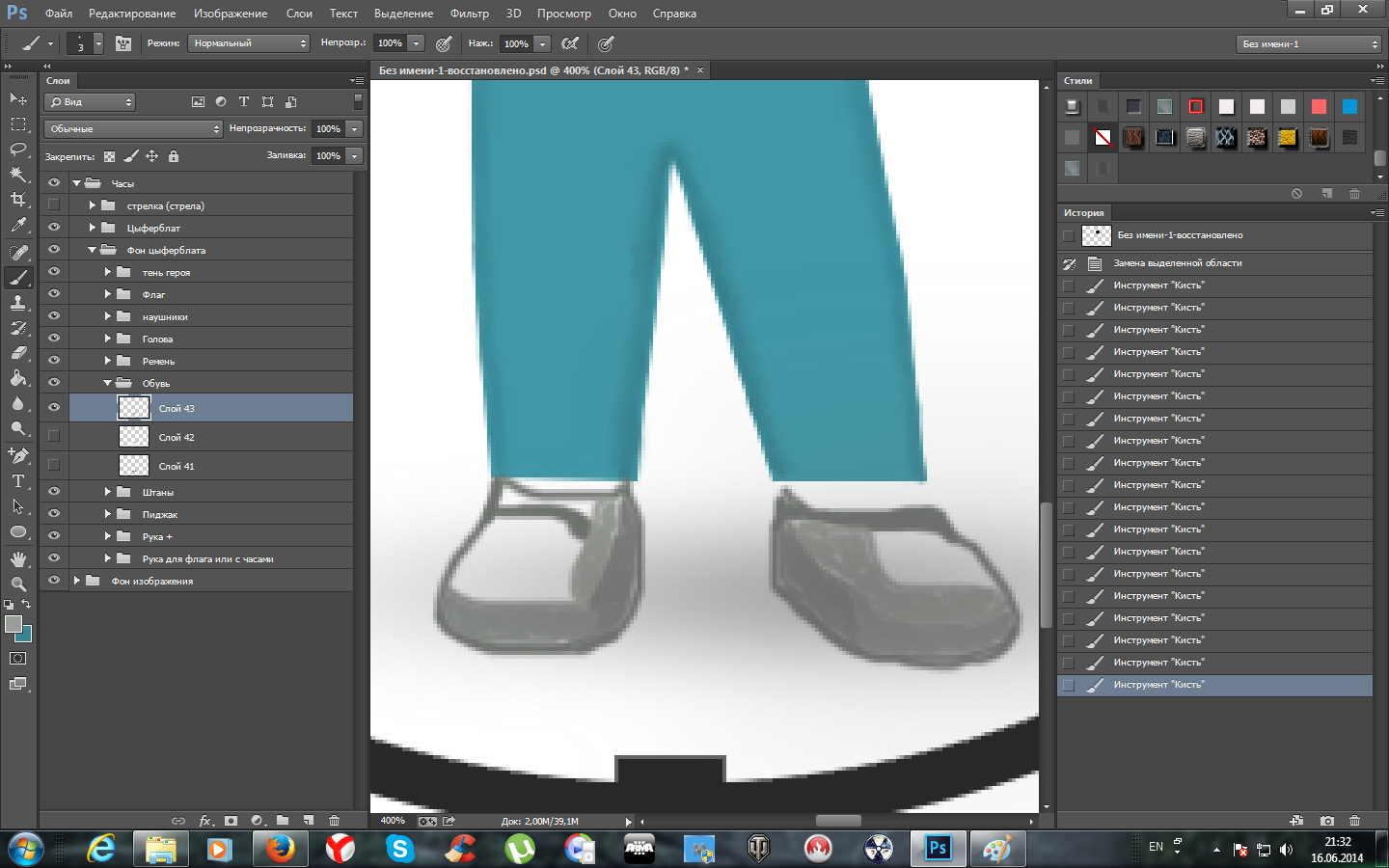Open the Слои menu in menu bar
This screenshot has height=868, width=1389.
[x=299, y=14]
